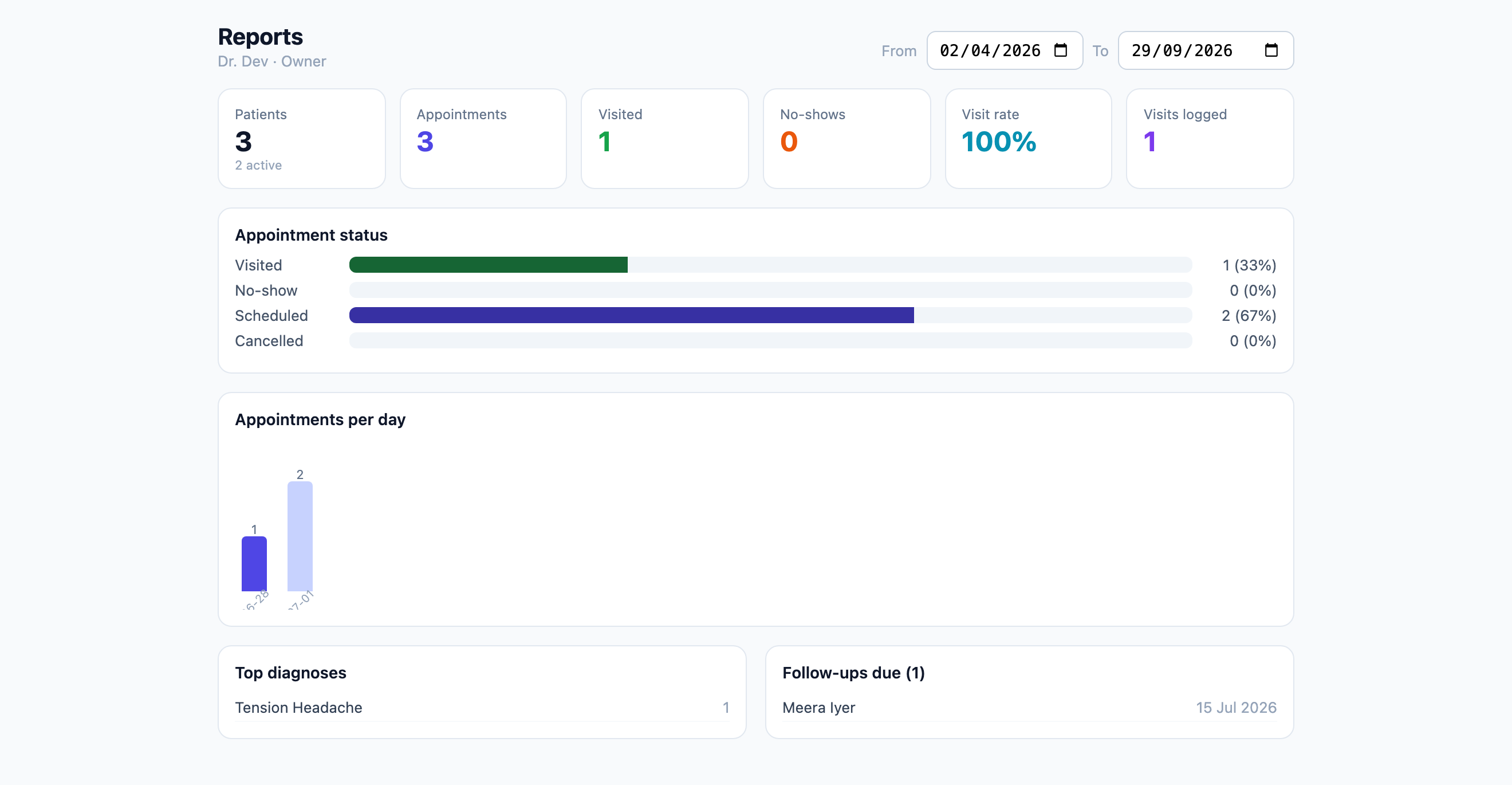The image size is (1512, 785).
Task: Select the Patients summary card
Action: [x=302, y=139]
